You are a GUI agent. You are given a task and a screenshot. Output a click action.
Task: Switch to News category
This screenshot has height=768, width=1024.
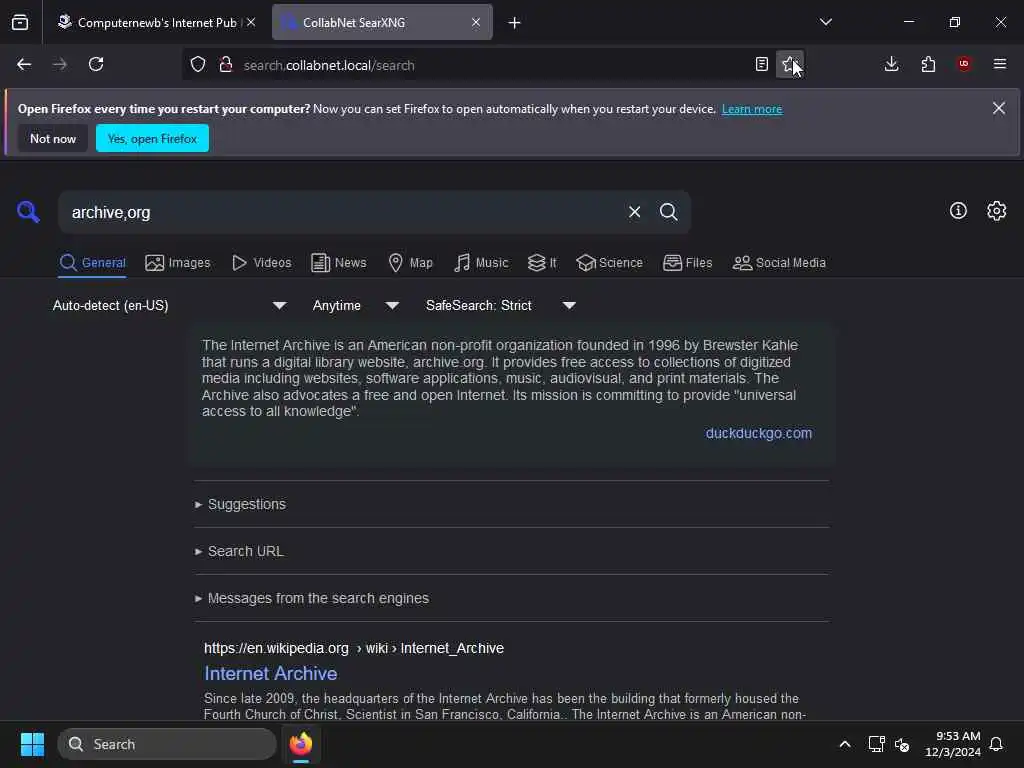[x=339, y=263]
